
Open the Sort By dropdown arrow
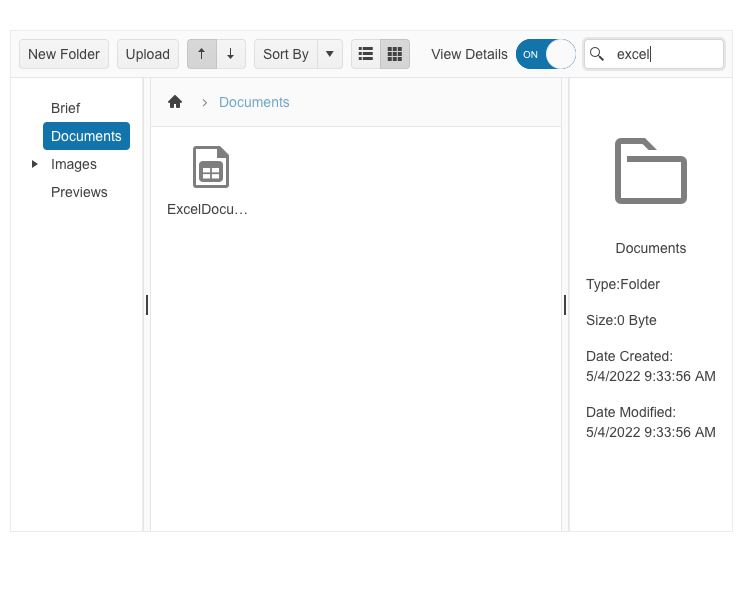coord(330,54)
